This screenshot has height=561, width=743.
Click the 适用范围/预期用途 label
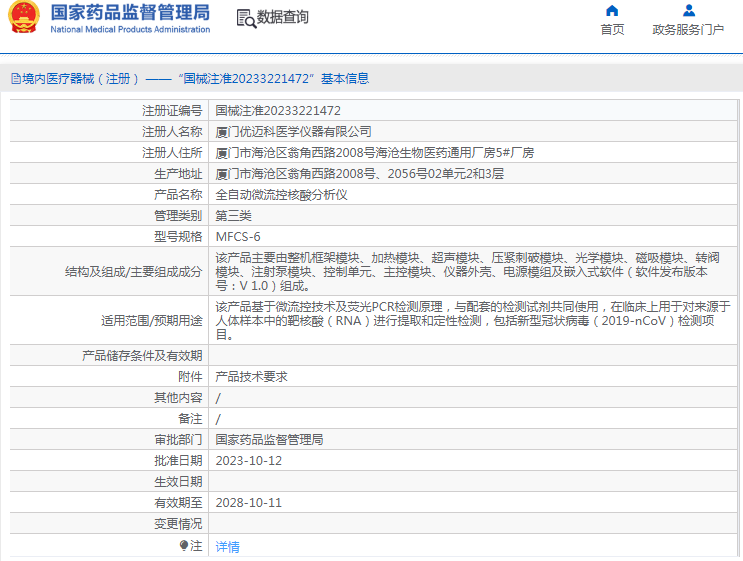(x=152, y=321)
